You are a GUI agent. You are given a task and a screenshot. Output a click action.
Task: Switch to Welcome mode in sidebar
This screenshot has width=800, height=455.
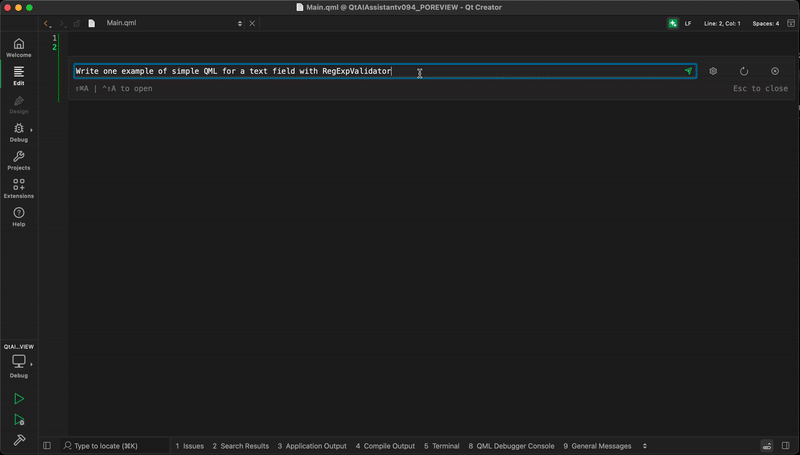tap(18, 48)
